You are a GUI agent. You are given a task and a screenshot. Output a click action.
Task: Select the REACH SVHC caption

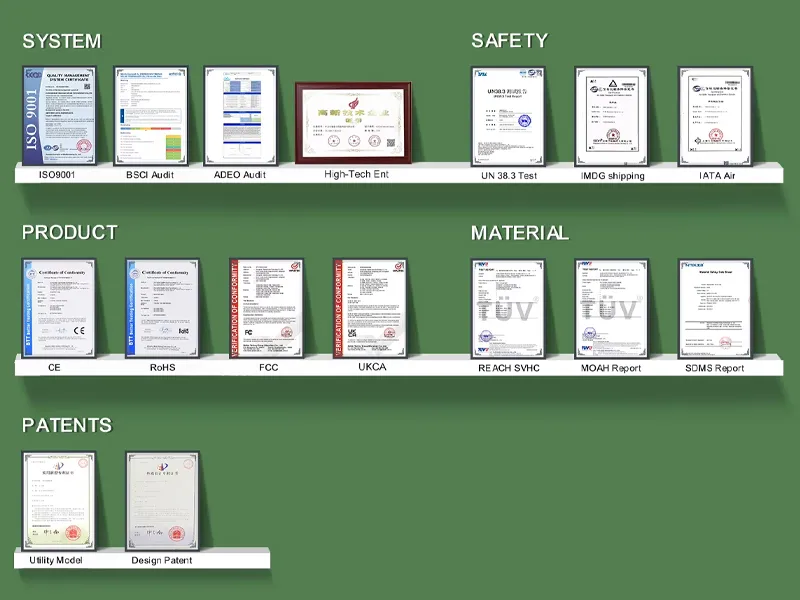coord(509,368)
